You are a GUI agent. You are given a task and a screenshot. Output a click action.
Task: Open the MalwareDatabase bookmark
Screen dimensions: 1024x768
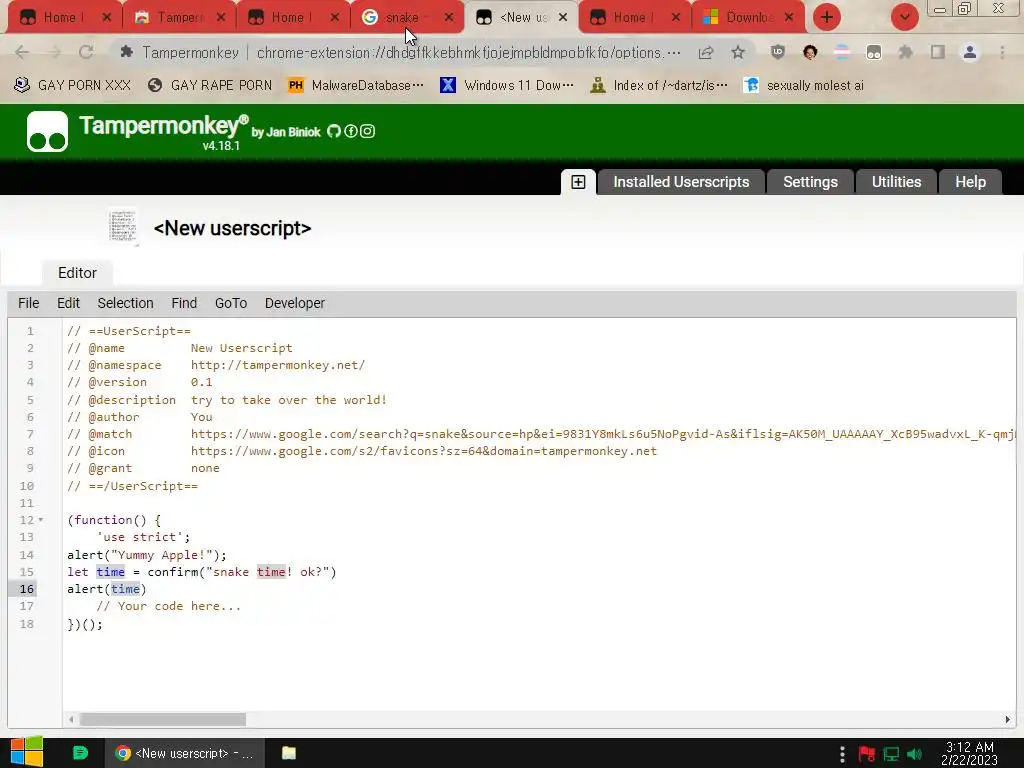pos(356,86)
